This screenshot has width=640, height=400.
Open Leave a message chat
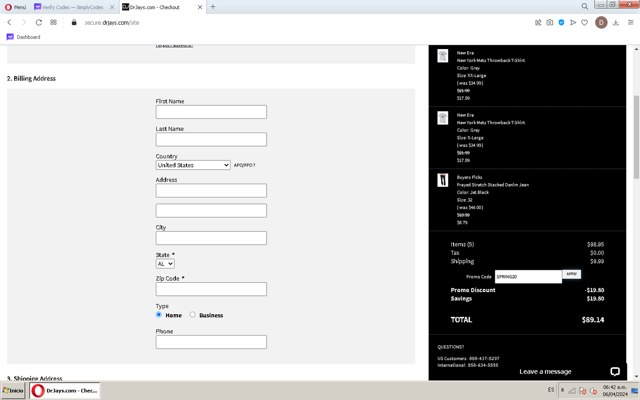(545, 371)
